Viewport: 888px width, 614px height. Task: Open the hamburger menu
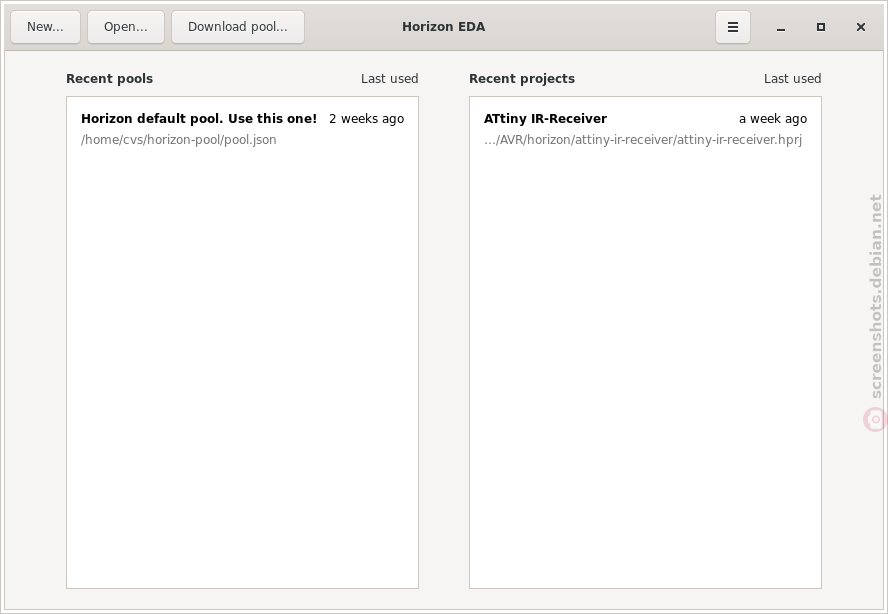click(732, 27)
